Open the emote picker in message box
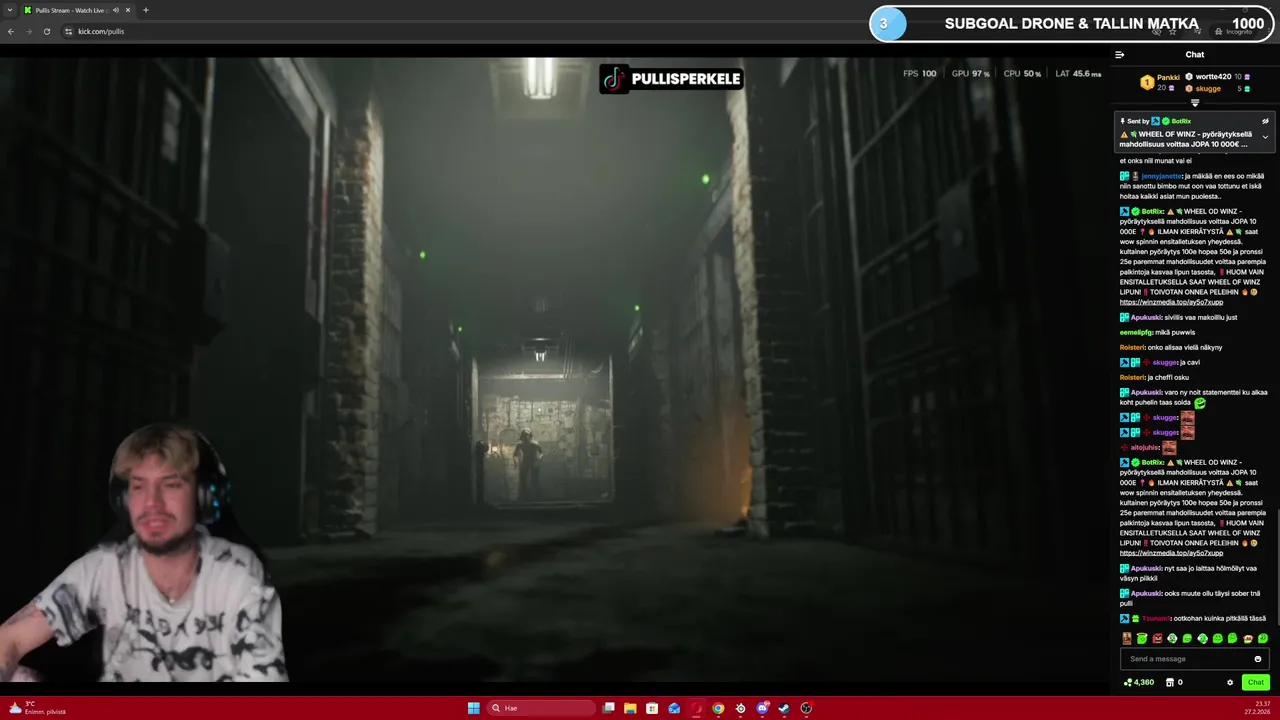The image size is (1280, 720). (x=1258, y=659)
